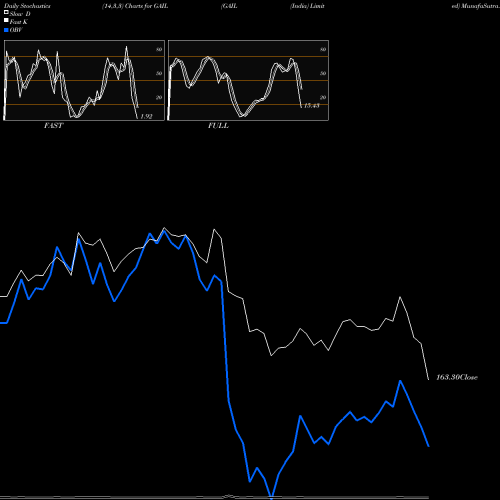Click the Daily Stochastics title text
This screenshot has height=500, width=500.
[27, 6]
